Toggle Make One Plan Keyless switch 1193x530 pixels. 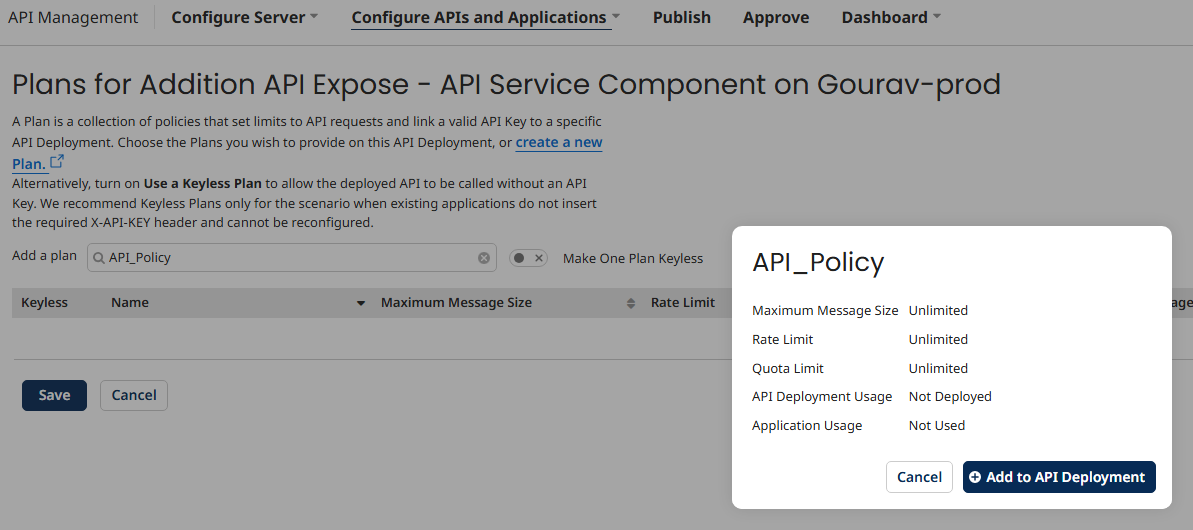528,258
